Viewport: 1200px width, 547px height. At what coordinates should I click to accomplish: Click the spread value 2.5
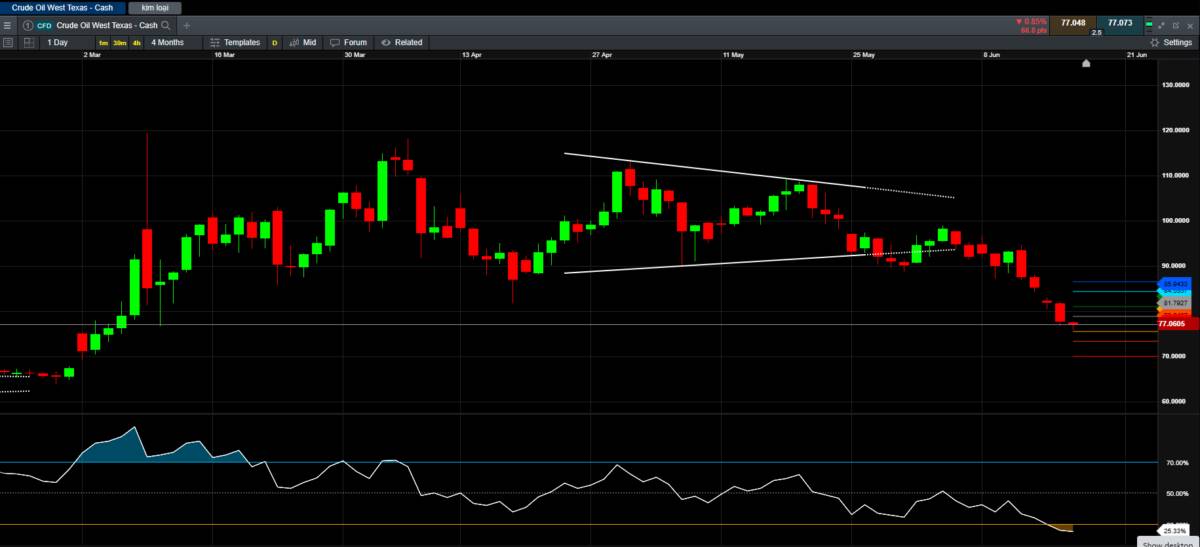[1096, 32]
